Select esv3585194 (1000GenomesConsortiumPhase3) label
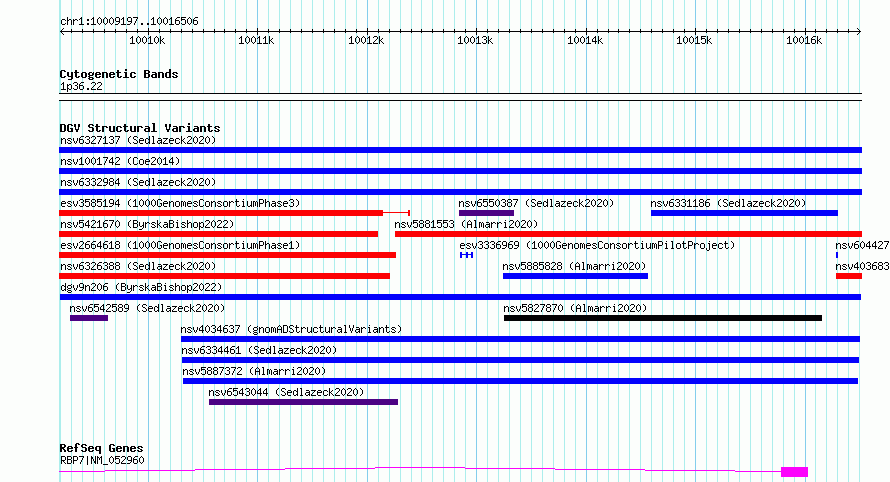Image resolution: width=890 pixels, height=482 pixels. coord(180,203)
